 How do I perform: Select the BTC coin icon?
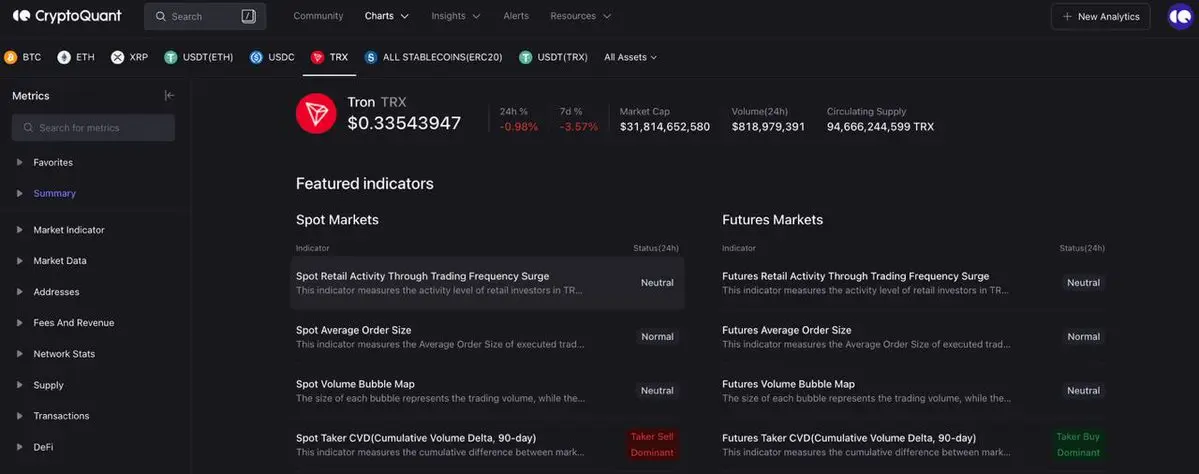coord(11,57)
